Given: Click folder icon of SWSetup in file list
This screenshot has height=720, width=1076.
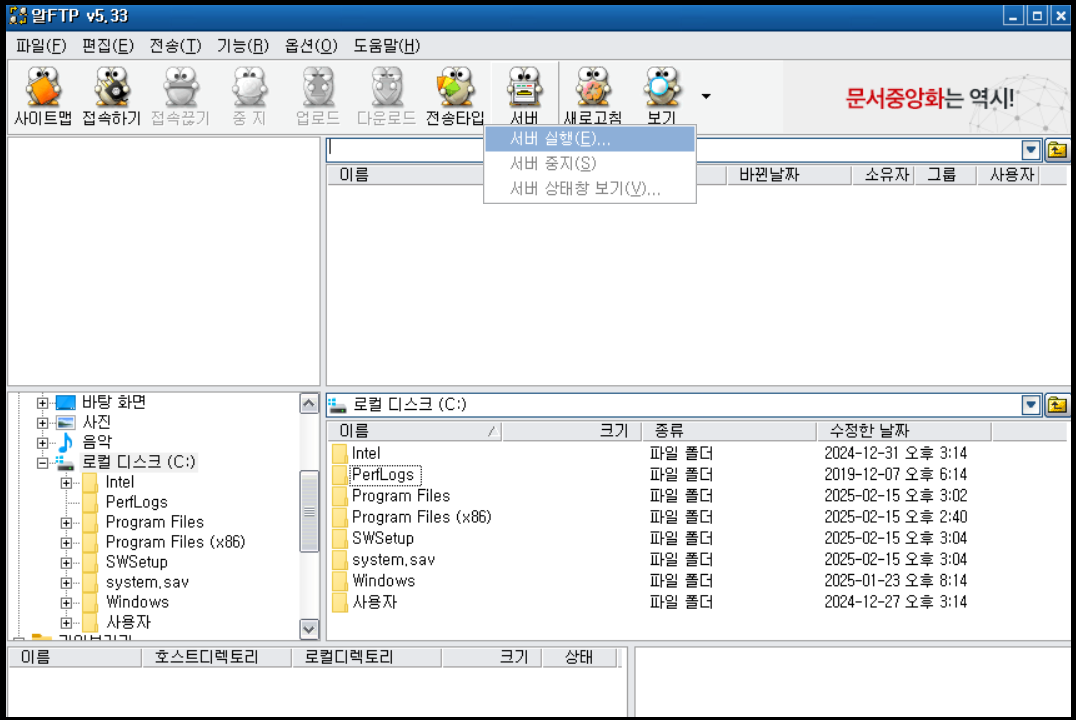Looking at the screenshot, I should pyautogui.click(x=339, y=539).
